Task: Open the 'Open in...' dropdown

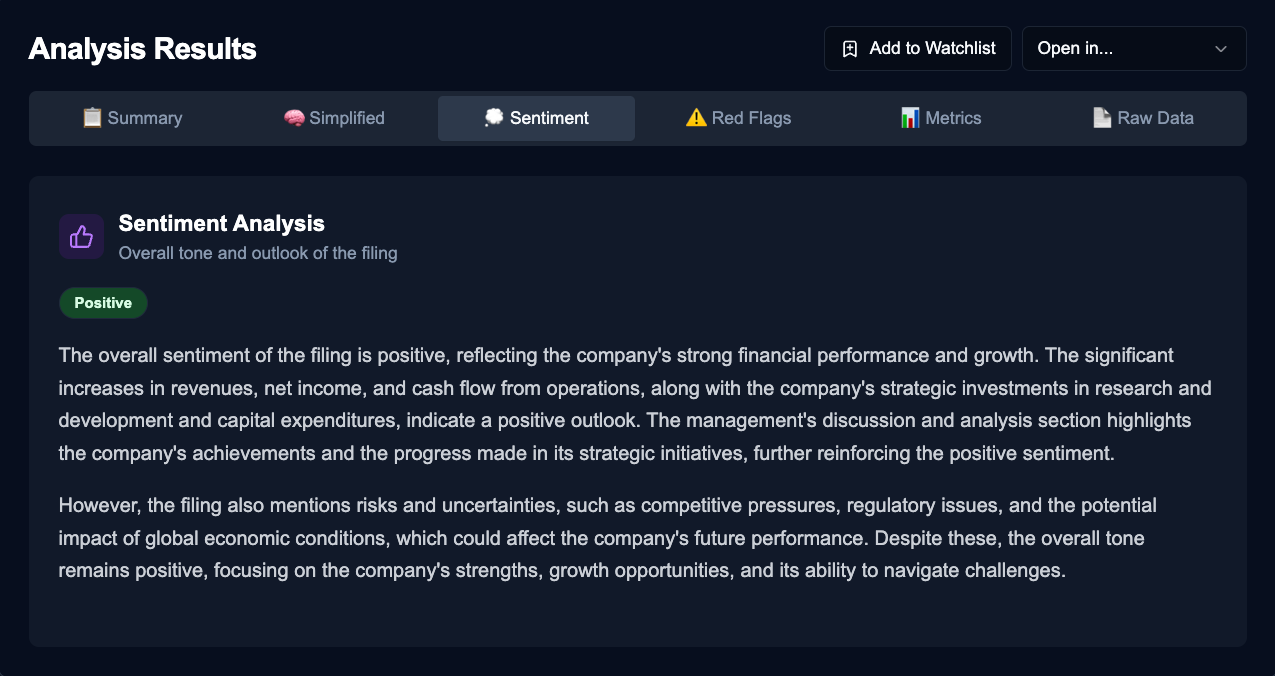Action: (1133, 48)
